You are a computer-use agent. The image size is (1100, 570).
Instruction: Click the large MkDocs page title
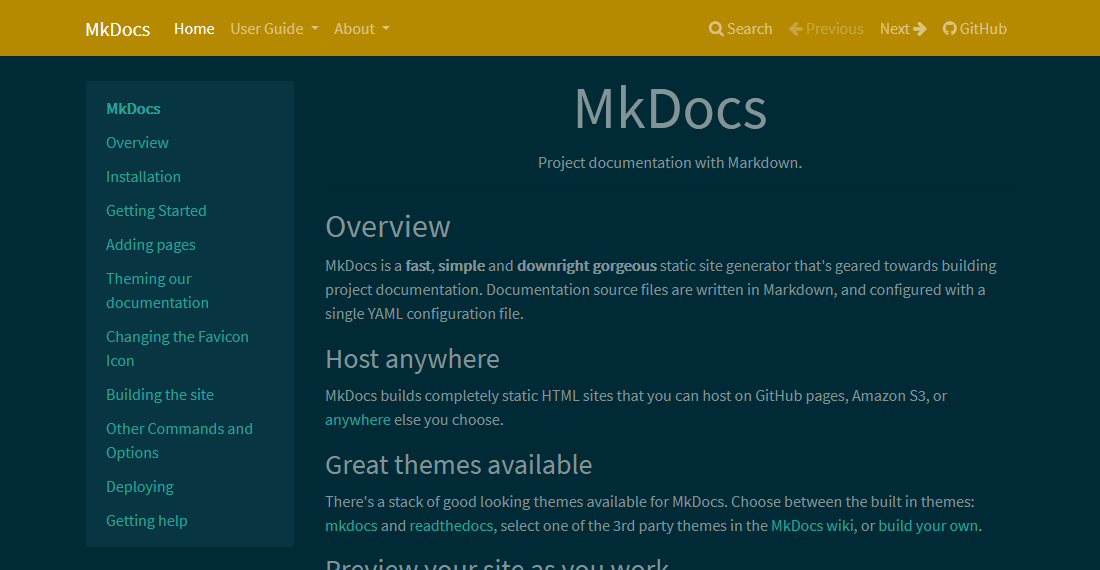[670, 109]
